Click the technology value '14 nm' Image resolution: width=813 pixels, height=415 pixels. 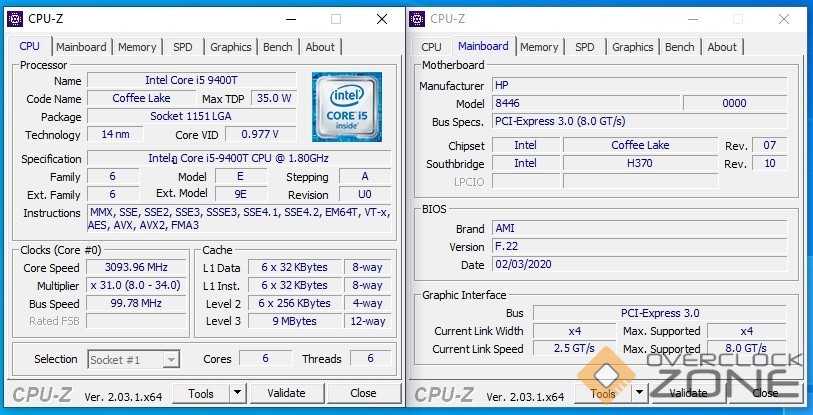coord(115,134)
